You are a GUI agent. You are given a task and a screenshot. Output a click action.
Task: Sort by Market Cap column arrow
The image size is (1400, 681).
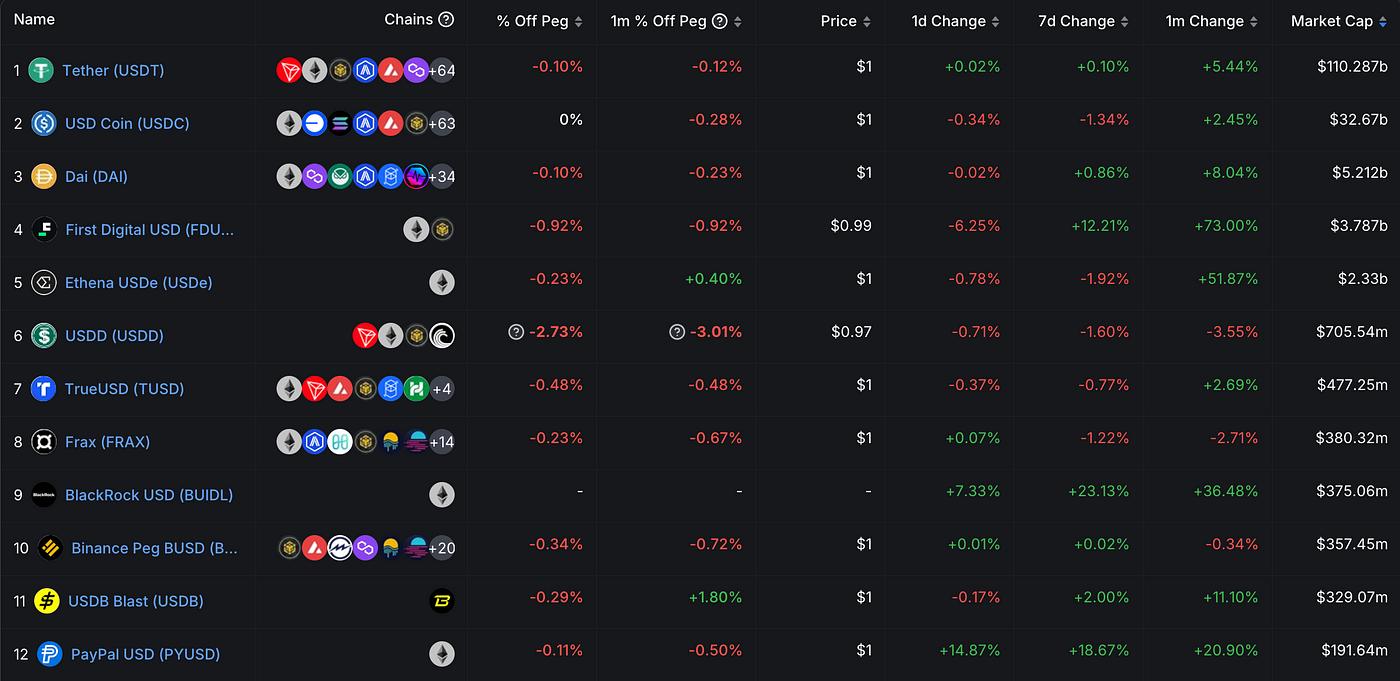point(1382,21)
